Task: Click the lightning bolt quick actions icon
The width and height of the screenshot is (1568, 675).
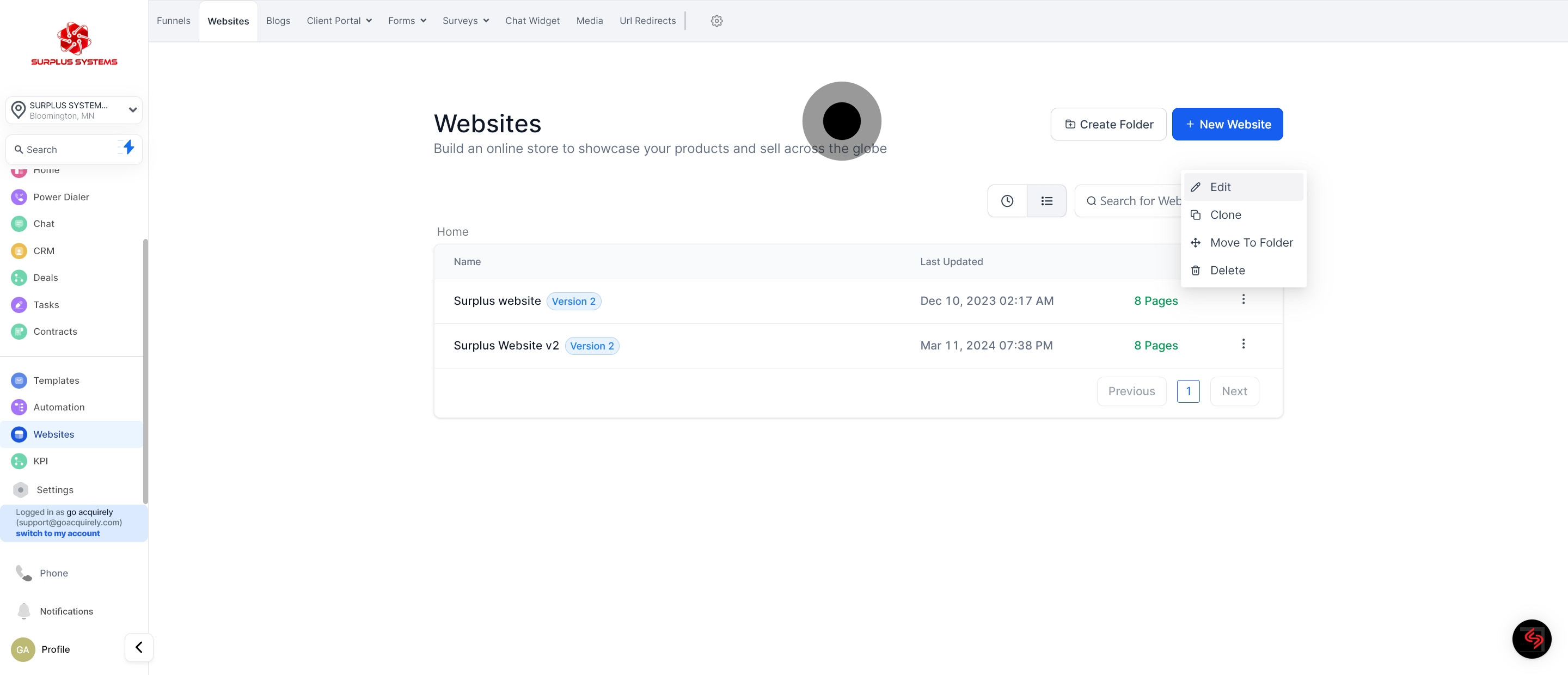Action: click(x=128, y=148)
